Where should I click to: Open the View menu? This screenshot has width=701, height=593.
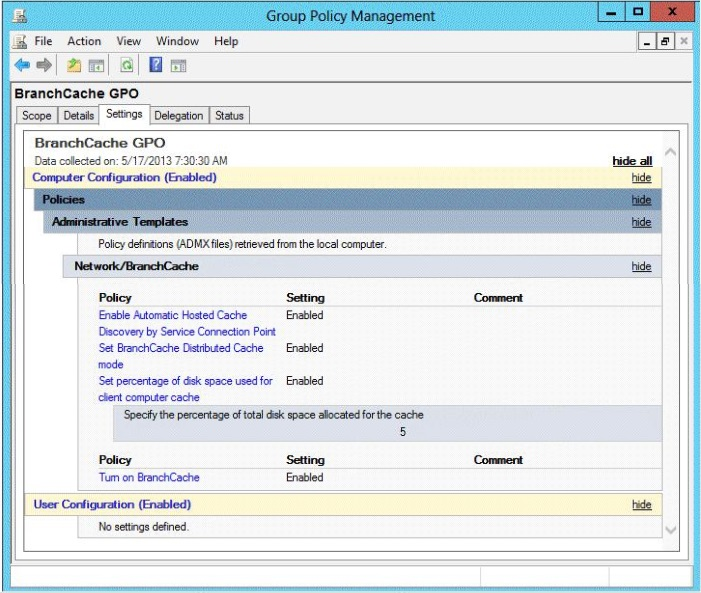[129, 41]
